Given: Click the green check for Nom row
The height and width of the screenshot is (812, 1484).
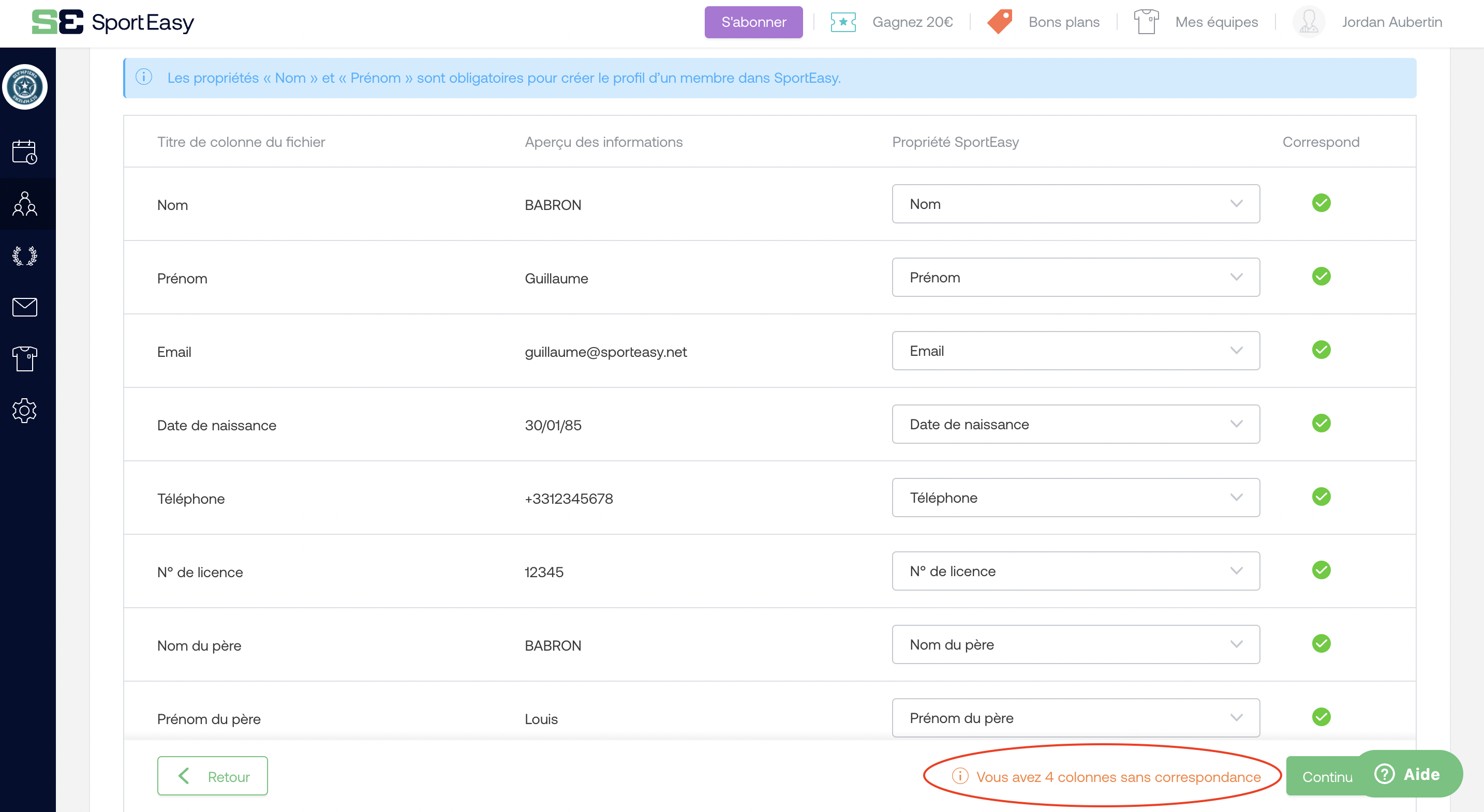Looking at the screenshot, I should point(1321,203).
